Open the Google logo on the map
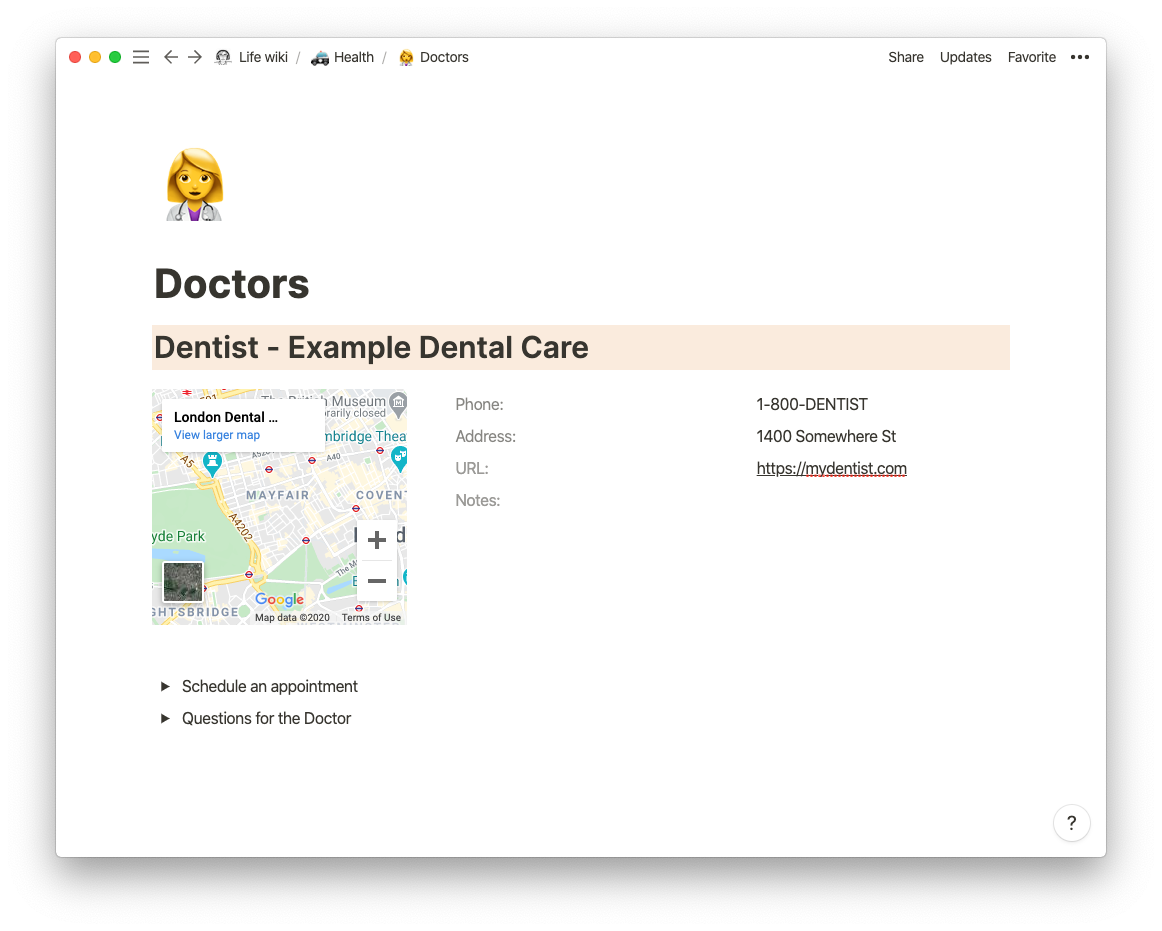This screenshot has height=931, width=1162. click(279, 599)
